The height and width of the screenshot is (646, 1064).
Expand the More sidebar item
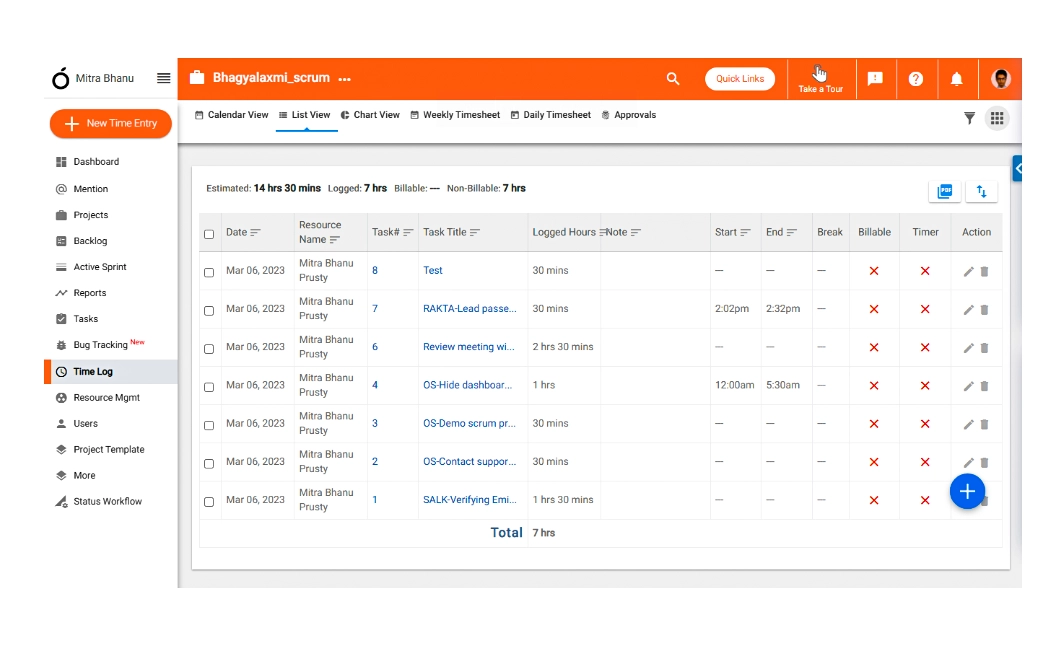click(84, 476)
